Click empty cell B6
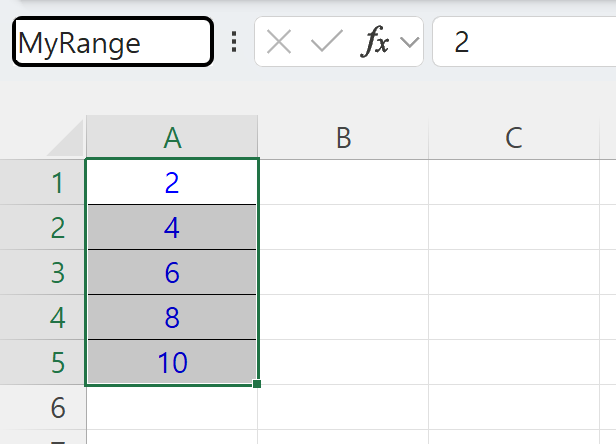Screen dimensions: 616x444 (343, 407)
